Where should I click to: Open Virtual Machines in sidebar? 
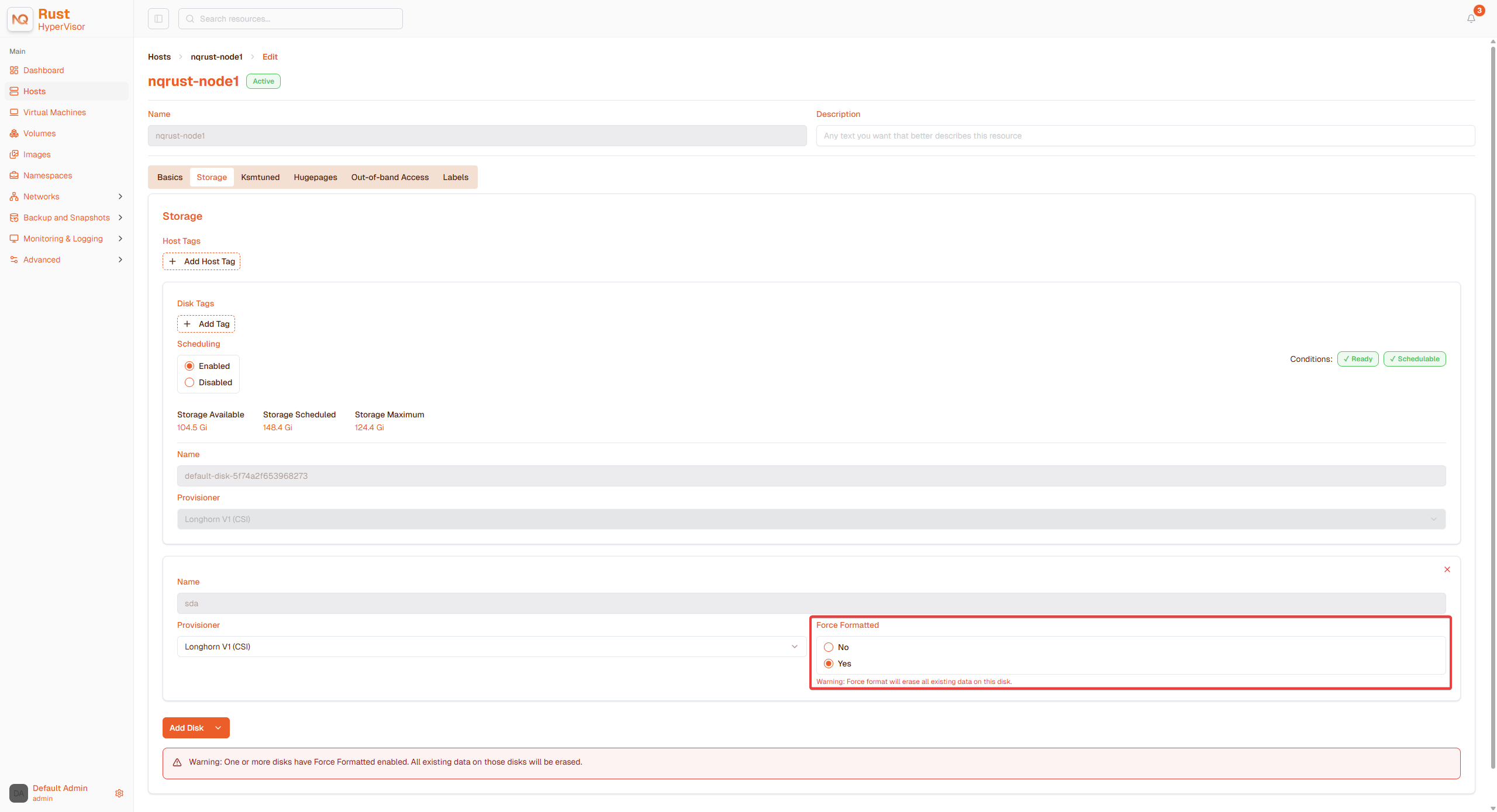[54, 112]
